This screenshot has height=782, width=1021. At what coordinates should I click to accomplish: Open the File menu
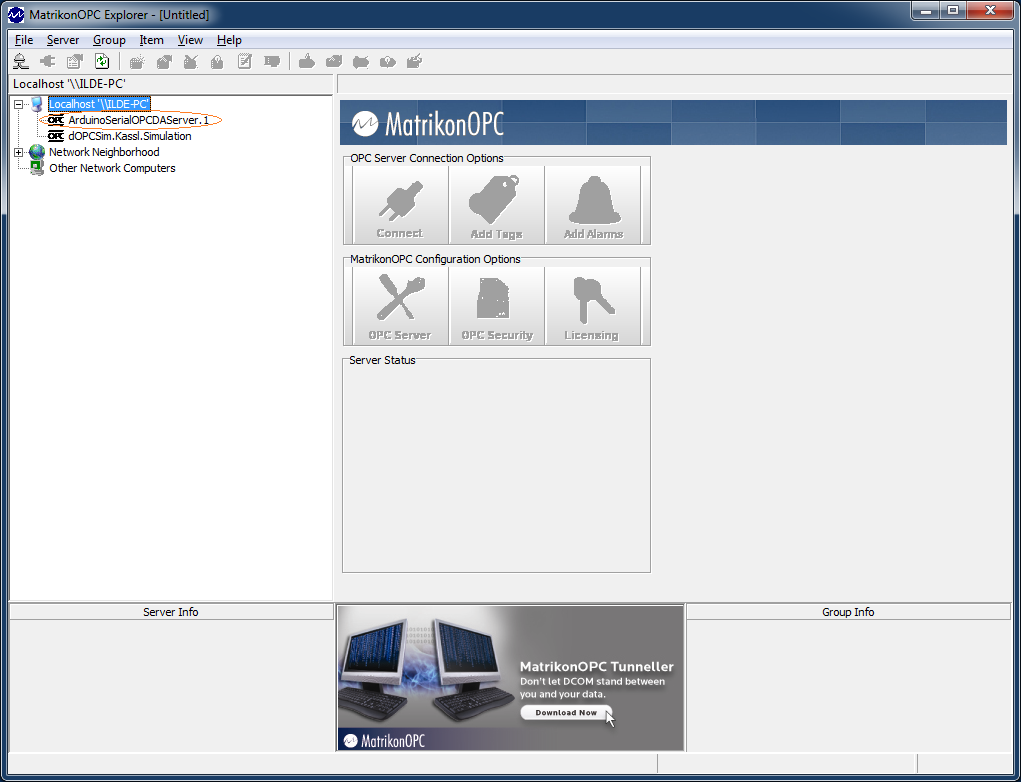24,40
